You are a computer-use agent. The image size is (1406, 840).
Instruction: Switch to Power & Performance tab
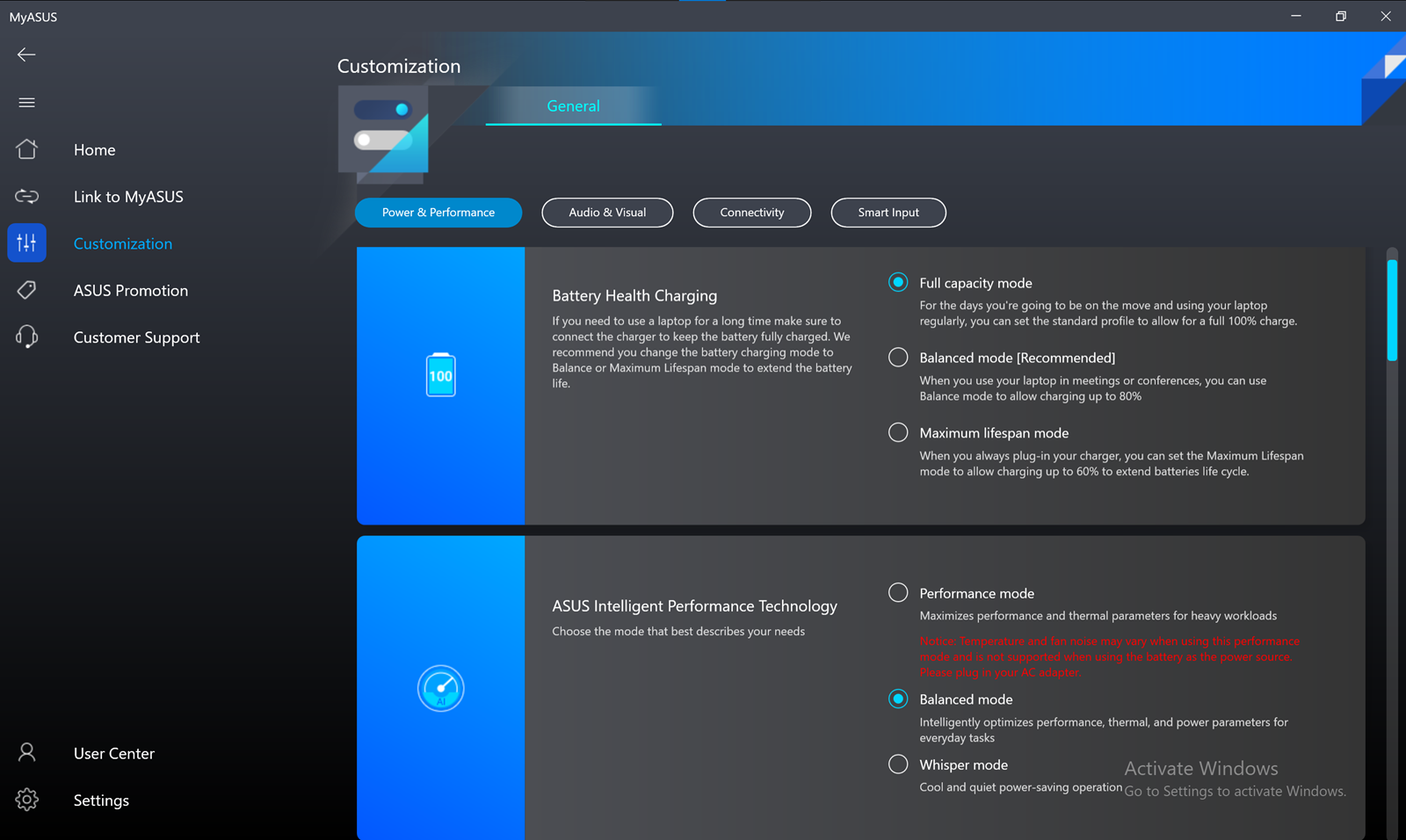tap(438, 213)
